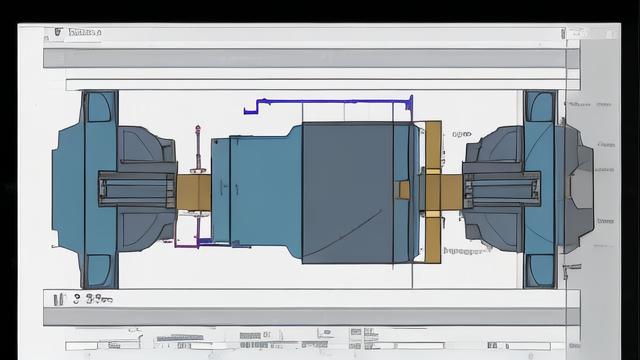Click the small corner-shaped icon in the bottom toolbar center
640x360 pixels.
tap(325, 334)
